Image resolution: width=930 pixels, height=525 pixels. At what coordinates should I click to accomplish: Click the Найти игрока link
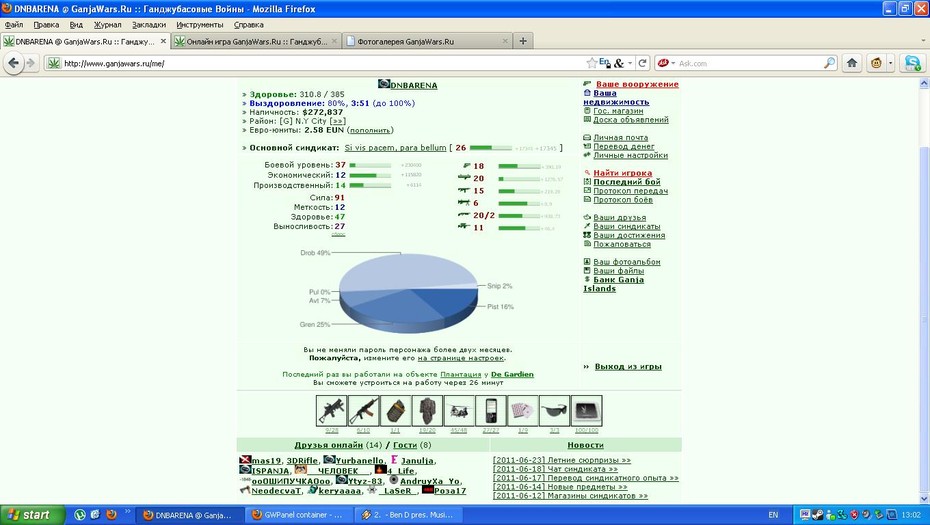click(622, 173)
